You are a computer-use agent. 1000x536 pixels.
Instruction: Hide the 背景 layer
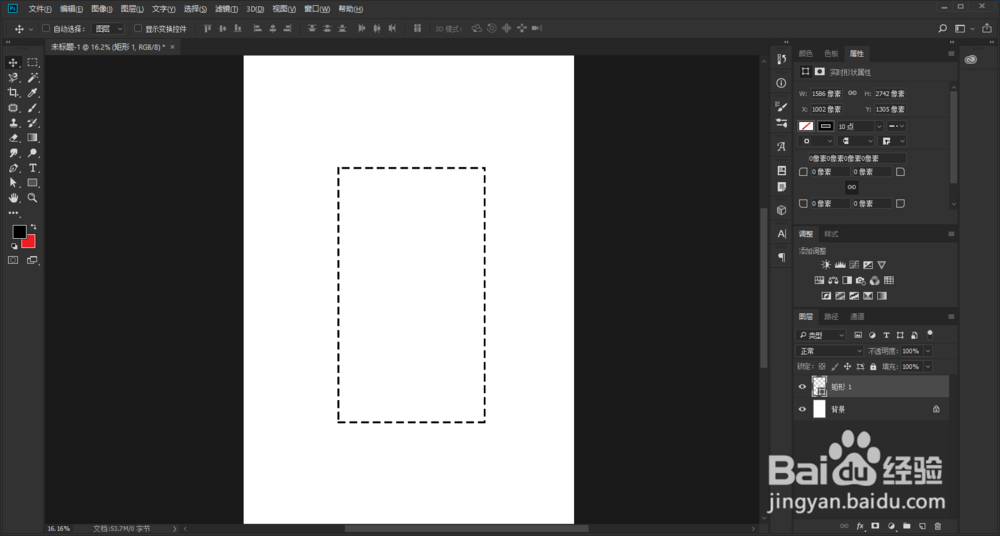pos(802,409)
